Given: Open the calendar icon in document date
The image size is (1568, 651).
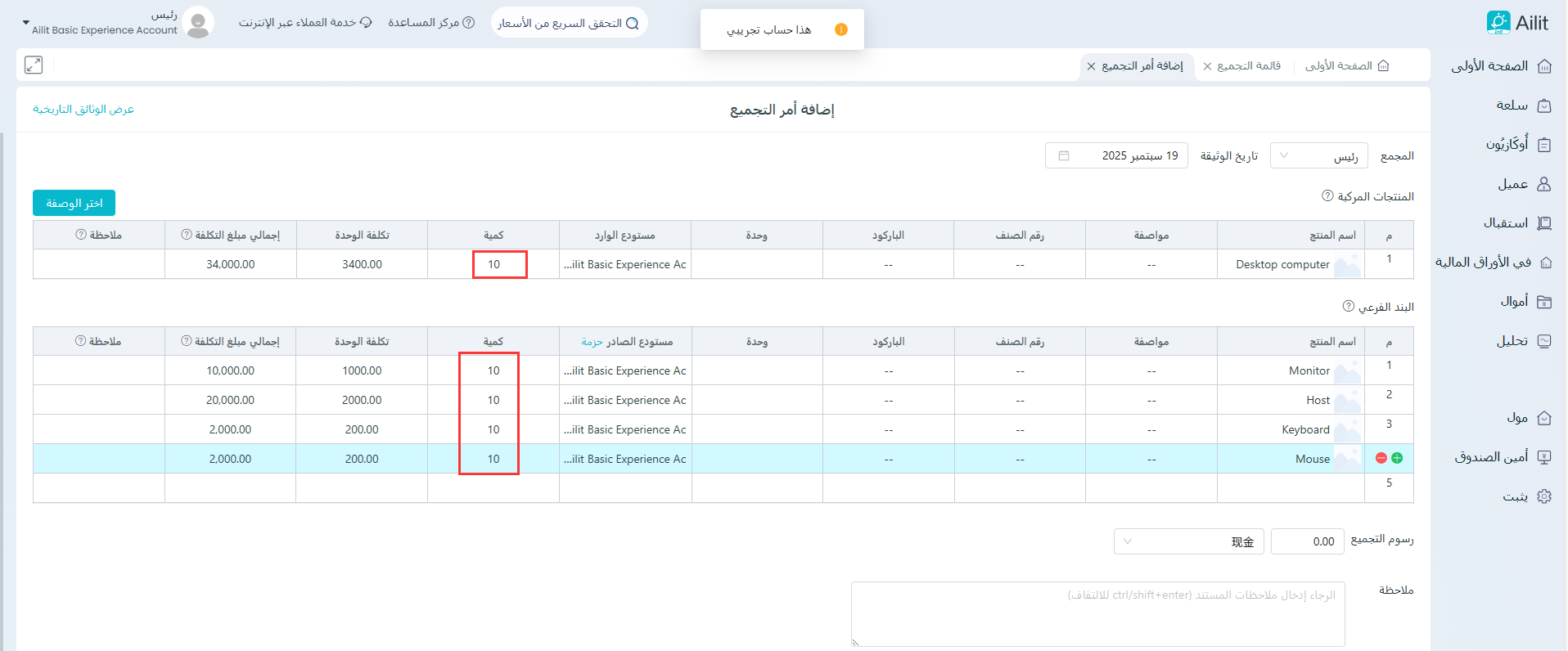Looking at the screenshot, I should tap(1064, 155).
